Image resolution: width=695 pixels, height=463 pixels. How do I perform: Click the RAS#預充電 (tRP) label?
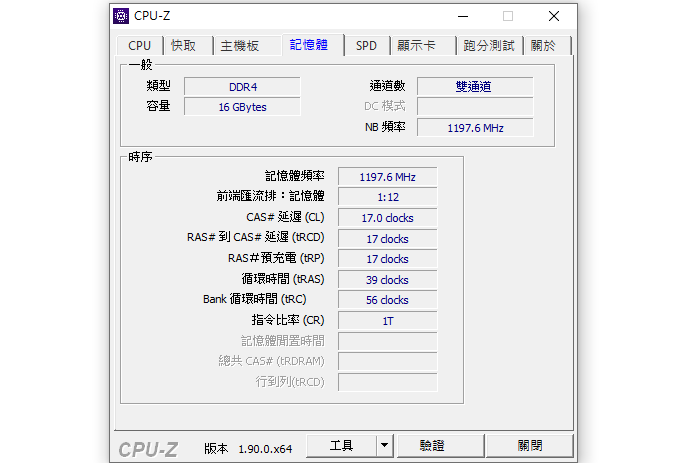(276, 258)
